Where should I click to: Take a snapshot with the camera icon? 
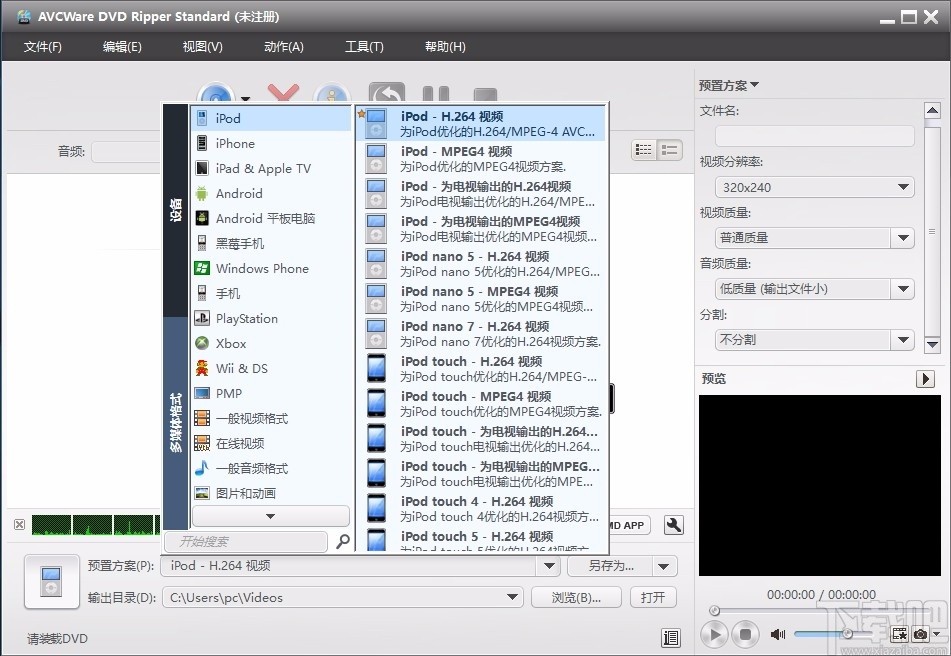pos(922,634)
